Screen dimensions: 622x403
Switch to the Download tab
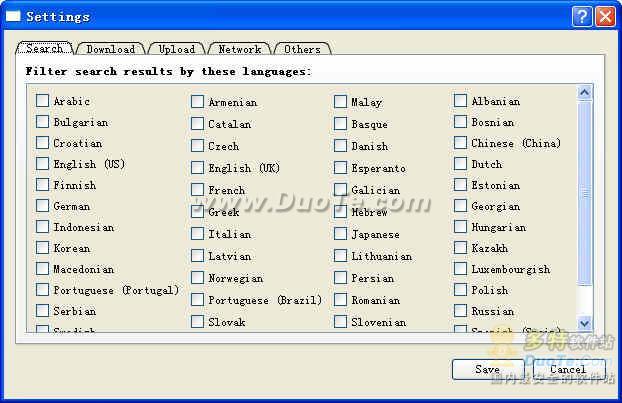pyautogui.click(x=111, y=49)
